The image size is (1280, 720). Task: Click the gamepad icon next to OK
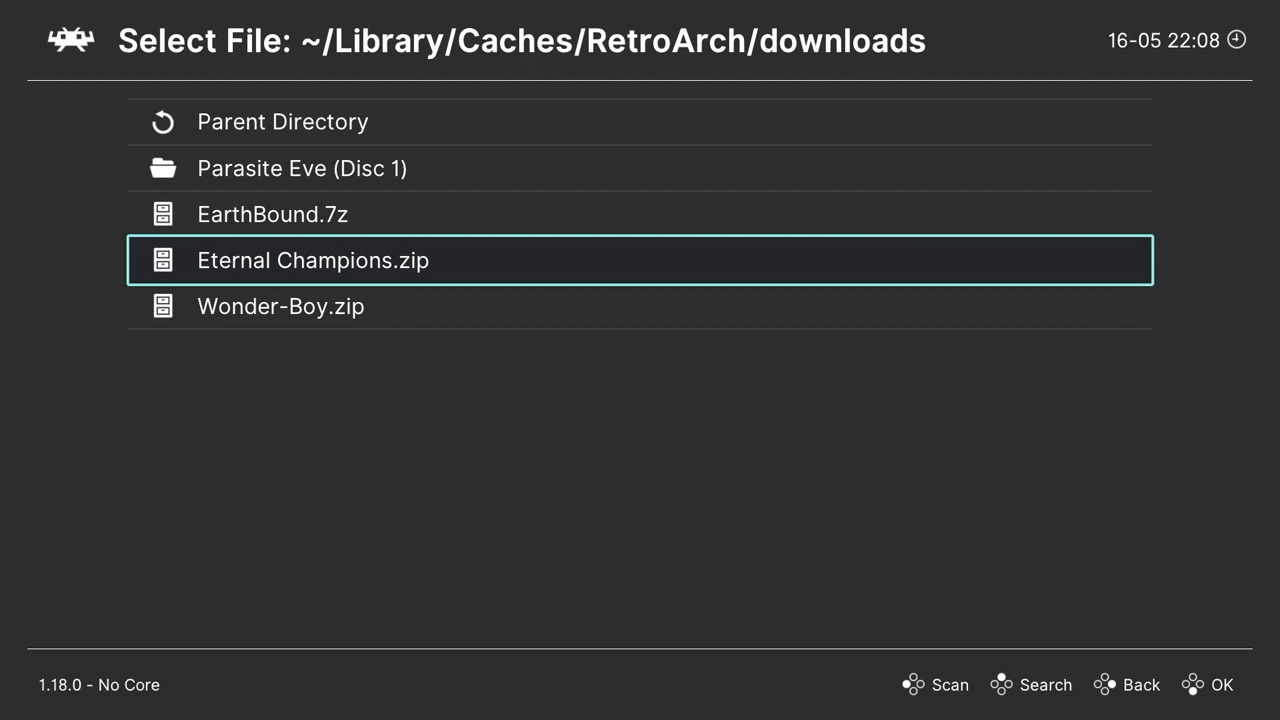(1192, 685)
